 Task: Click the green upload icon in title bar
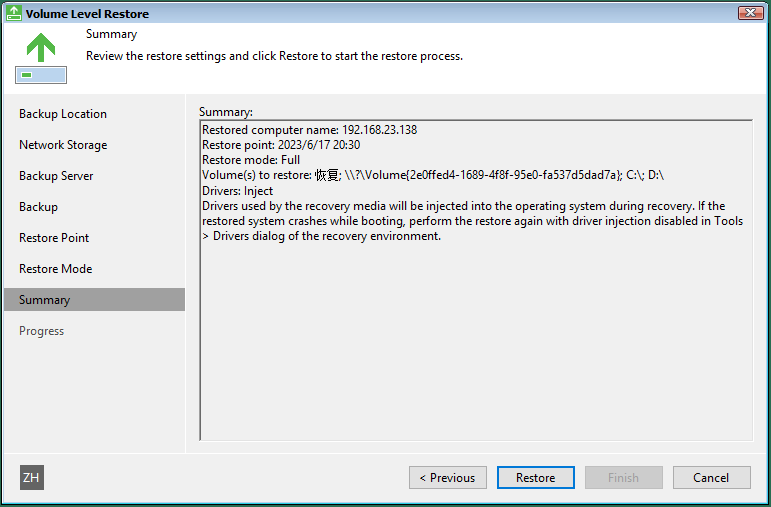(13, 13)
